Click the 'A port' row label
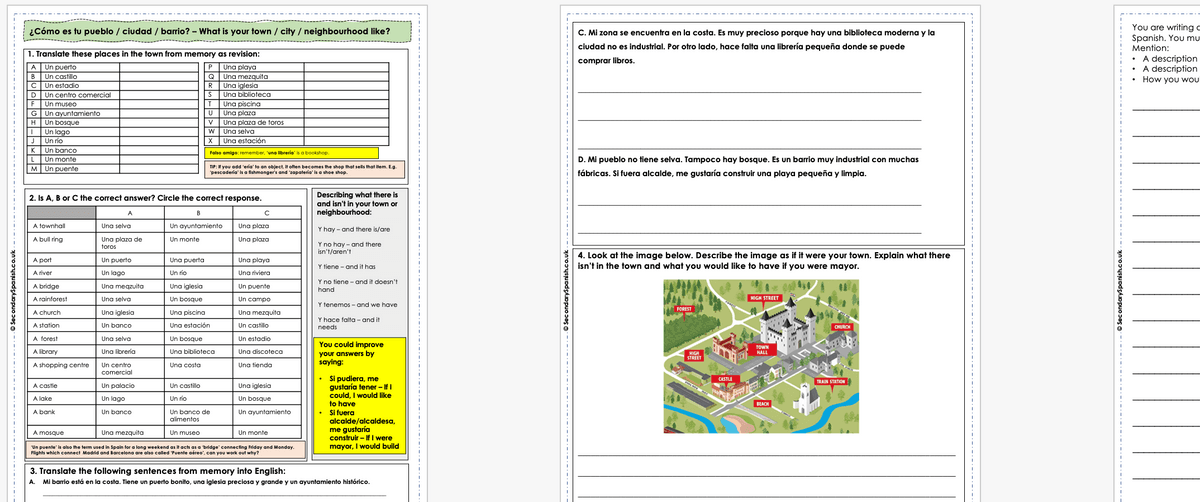 (x=42, y=260)
